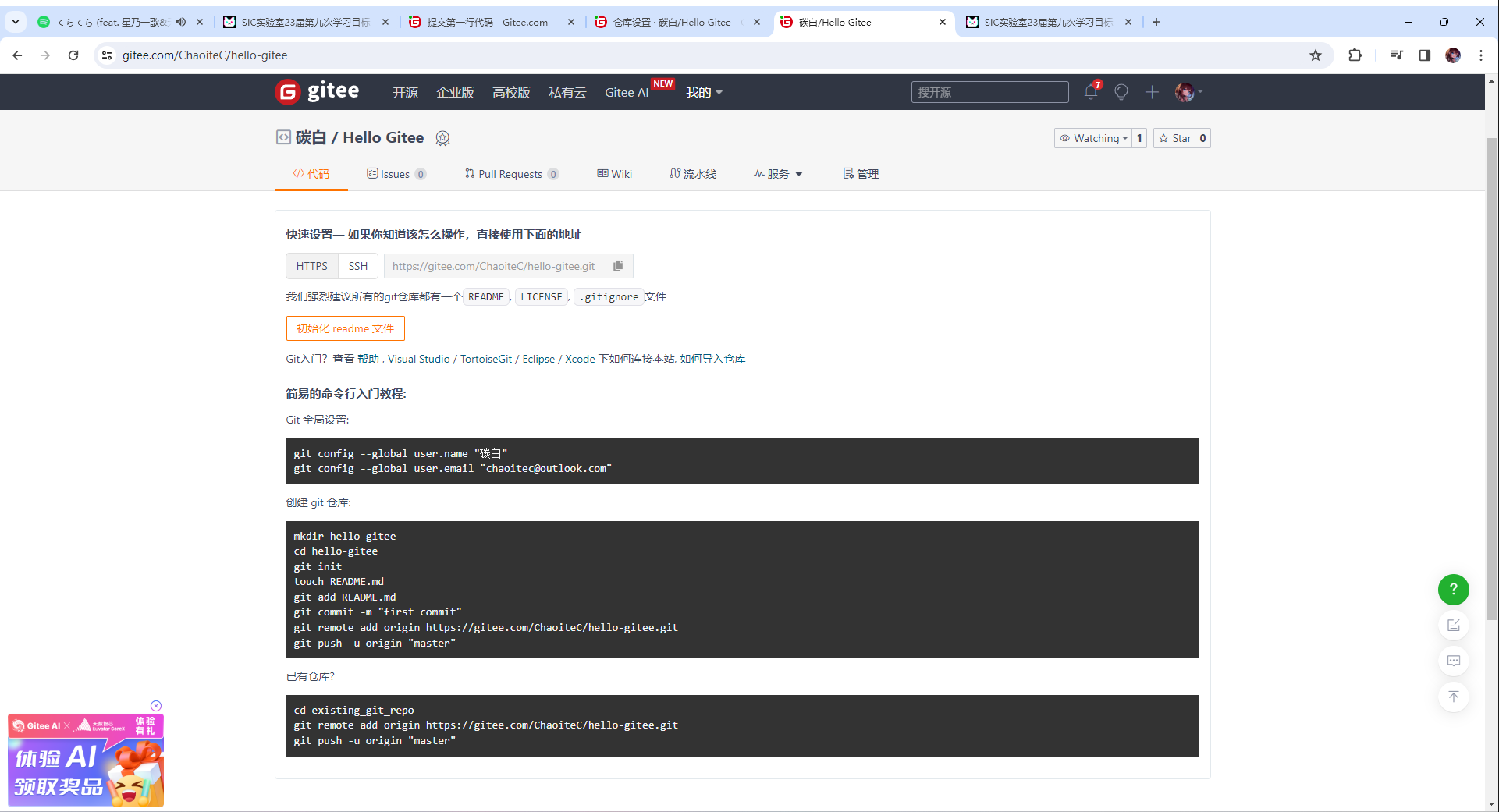Open the Pull Requests tab
The height and width of the screenshot is (812, 1499).
(512, 174)
